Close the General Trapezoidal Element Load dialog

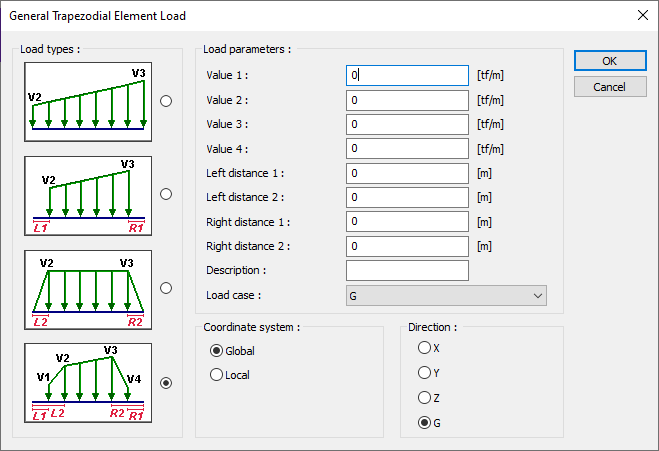click(640, 16)
